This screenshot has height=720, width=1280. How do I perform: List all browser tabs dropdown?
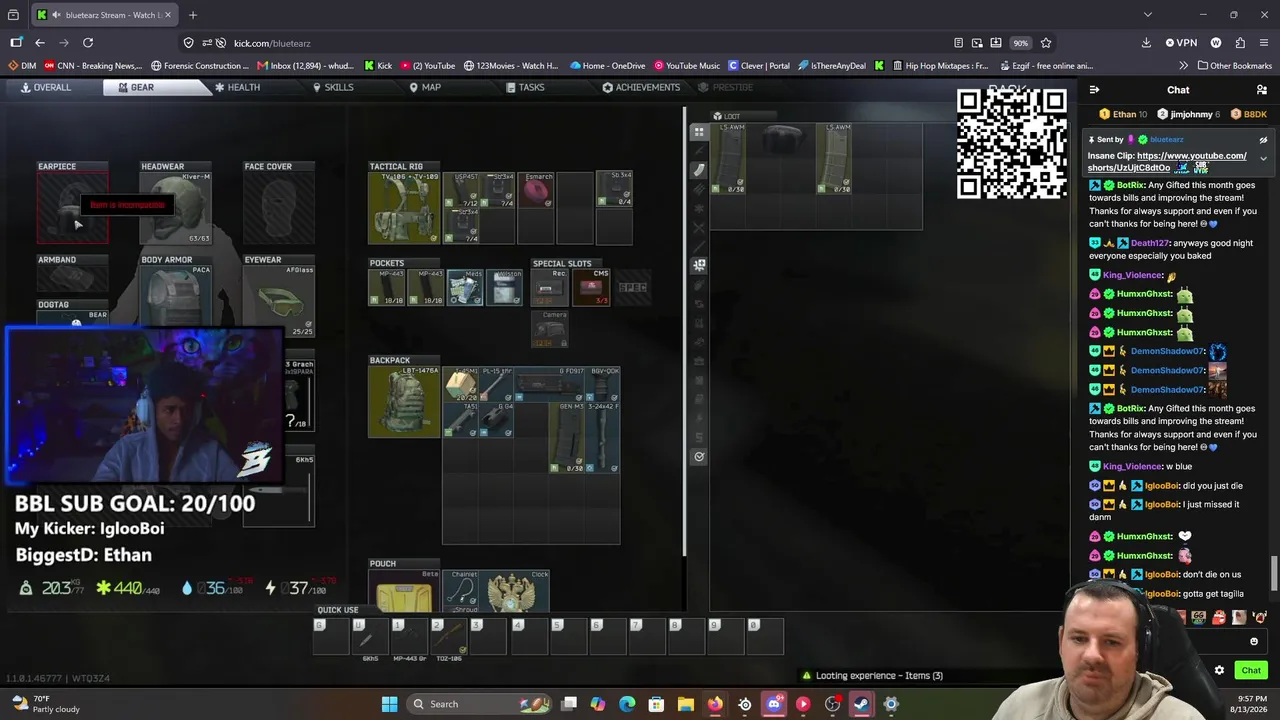pos(1147,15)
